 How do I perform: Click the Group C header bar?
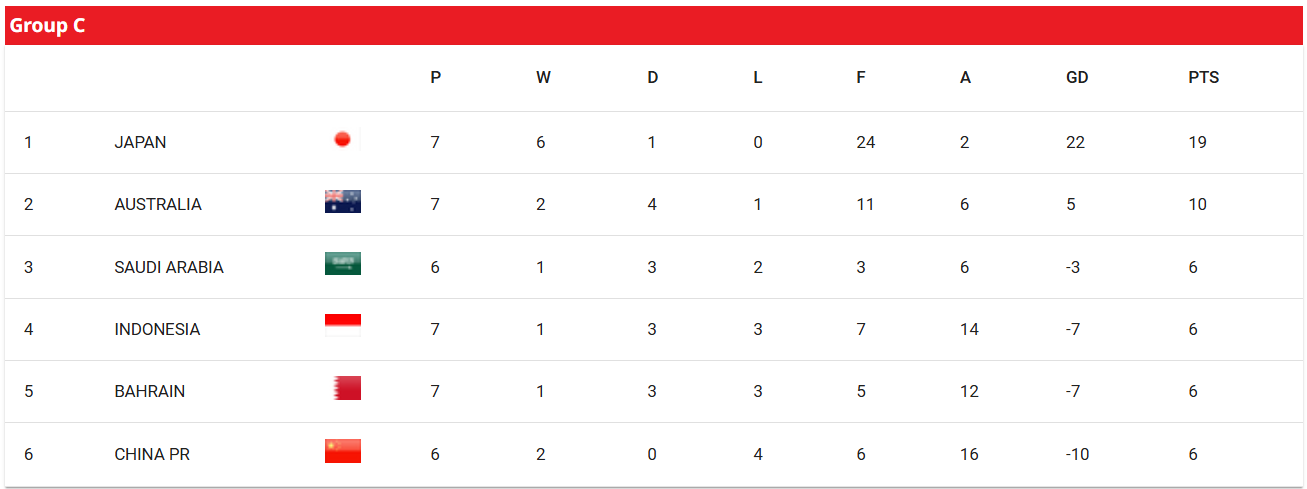(653, 26)
